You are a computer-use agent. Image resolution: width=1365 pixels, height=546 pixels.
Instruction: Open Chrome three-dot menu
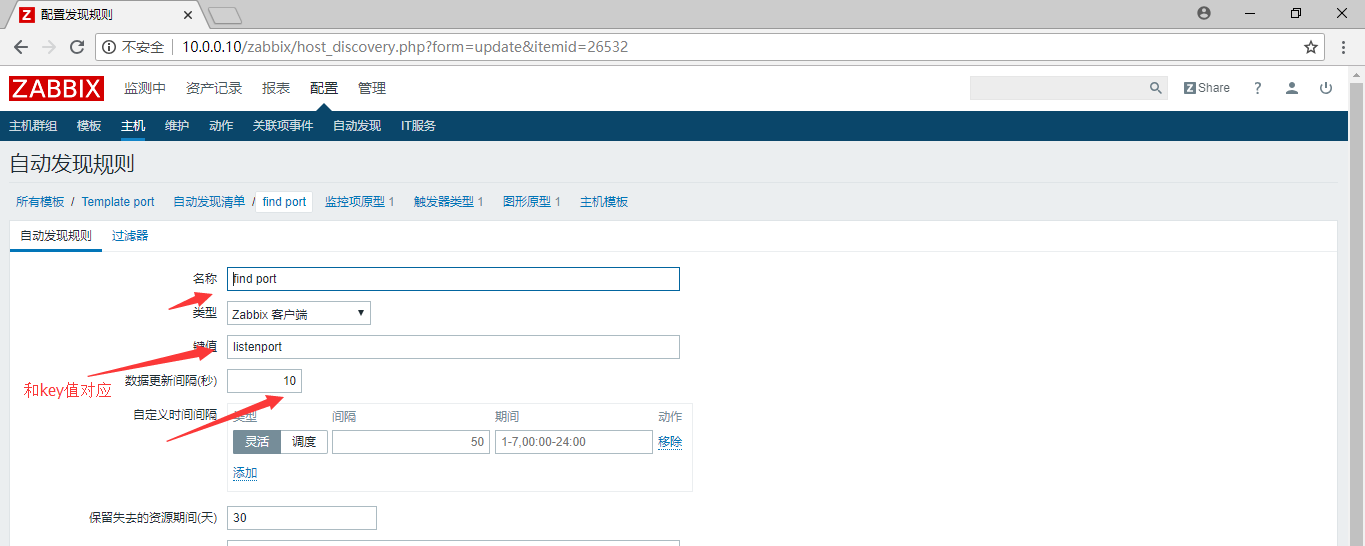pos(1344,47)
